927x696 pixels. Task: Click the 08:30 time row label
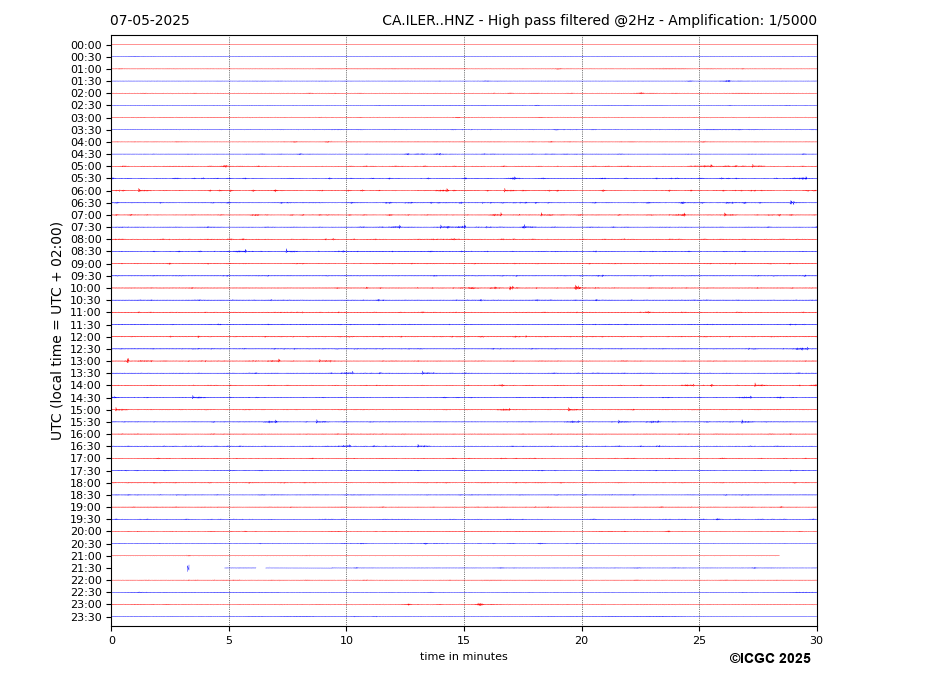pyautogui.click(x=86, y=252)
